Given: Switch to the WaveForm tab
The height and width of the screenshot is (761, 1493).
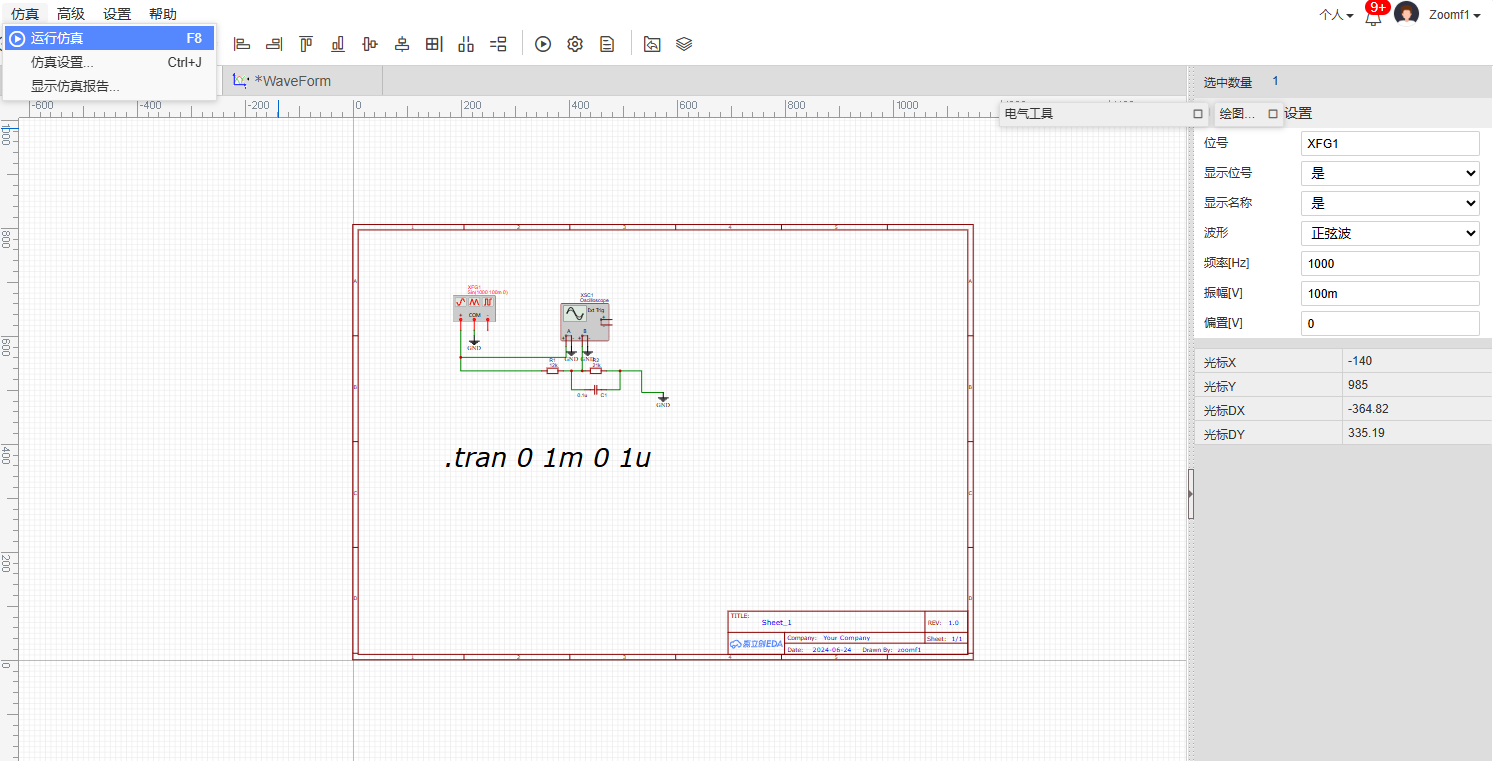Looking at the screenshot, I should [x=291, y=81].
